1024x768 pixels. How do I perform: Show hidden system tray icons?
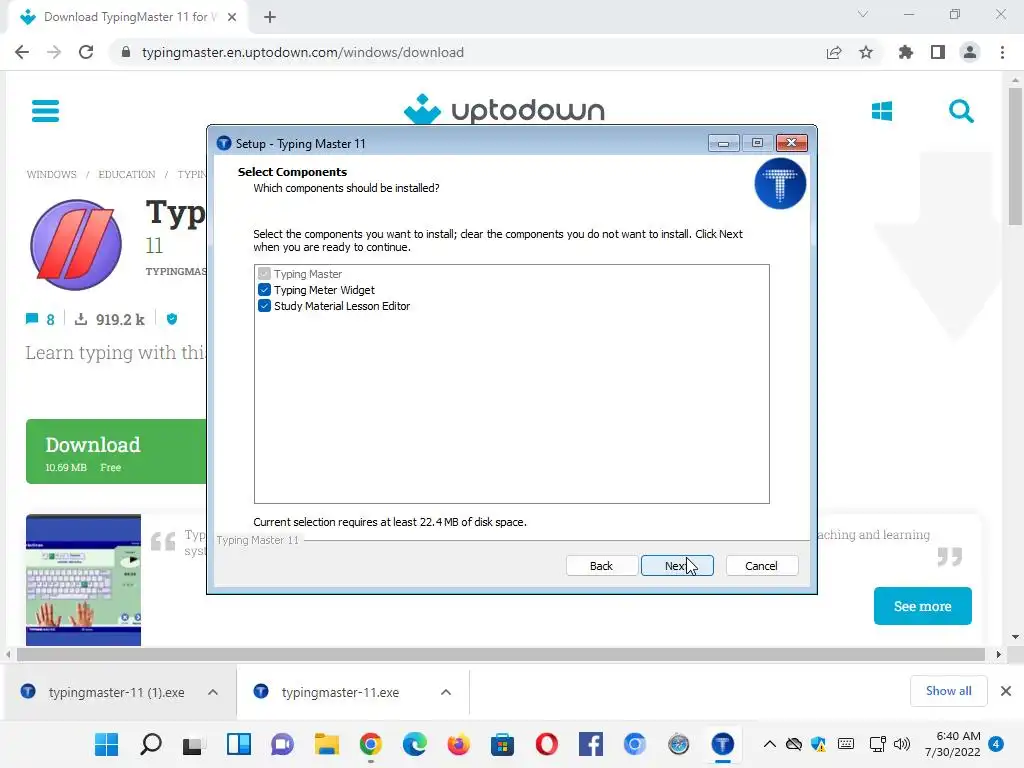click(x=770, y=744)
